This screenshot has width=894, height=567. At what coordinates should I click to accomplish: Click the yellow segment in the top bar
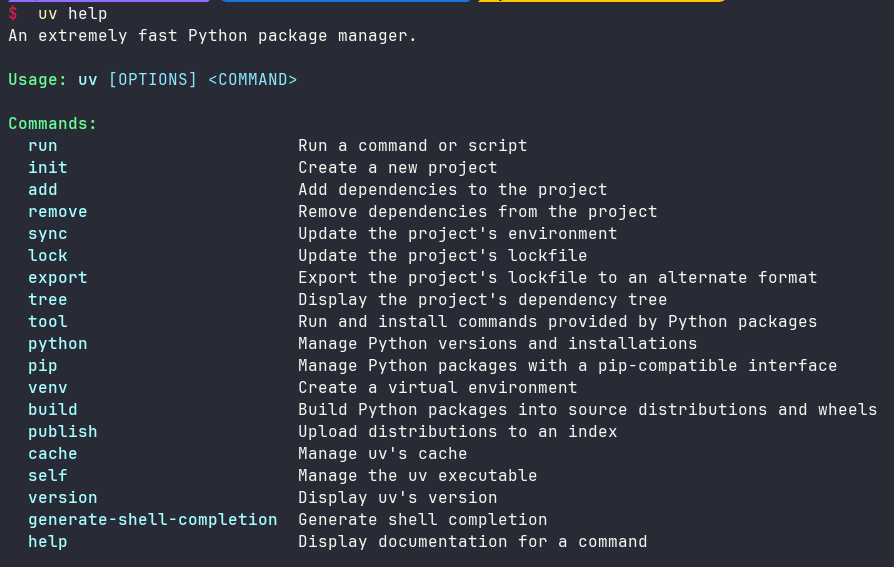(600, 1)
